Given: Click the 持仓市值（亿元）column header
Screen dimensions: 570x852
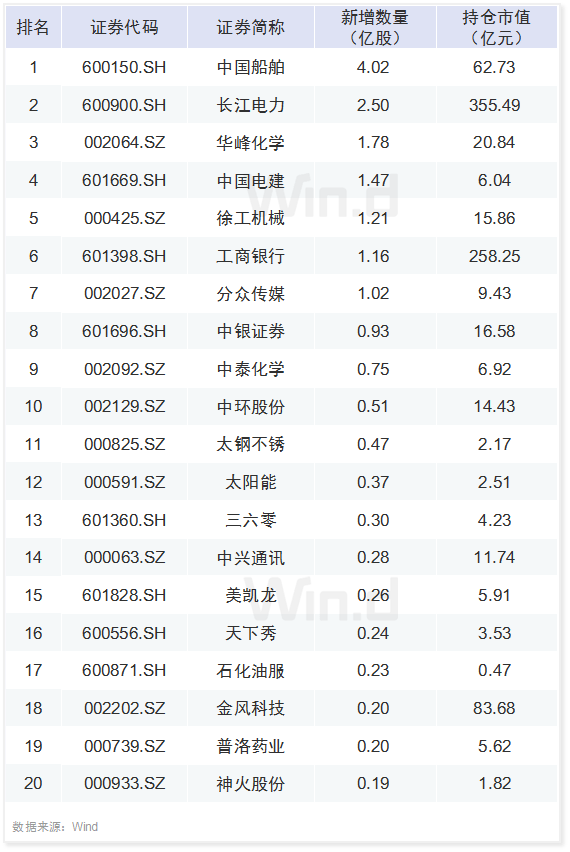Looking at the screenshot, I should click(495, 27).
